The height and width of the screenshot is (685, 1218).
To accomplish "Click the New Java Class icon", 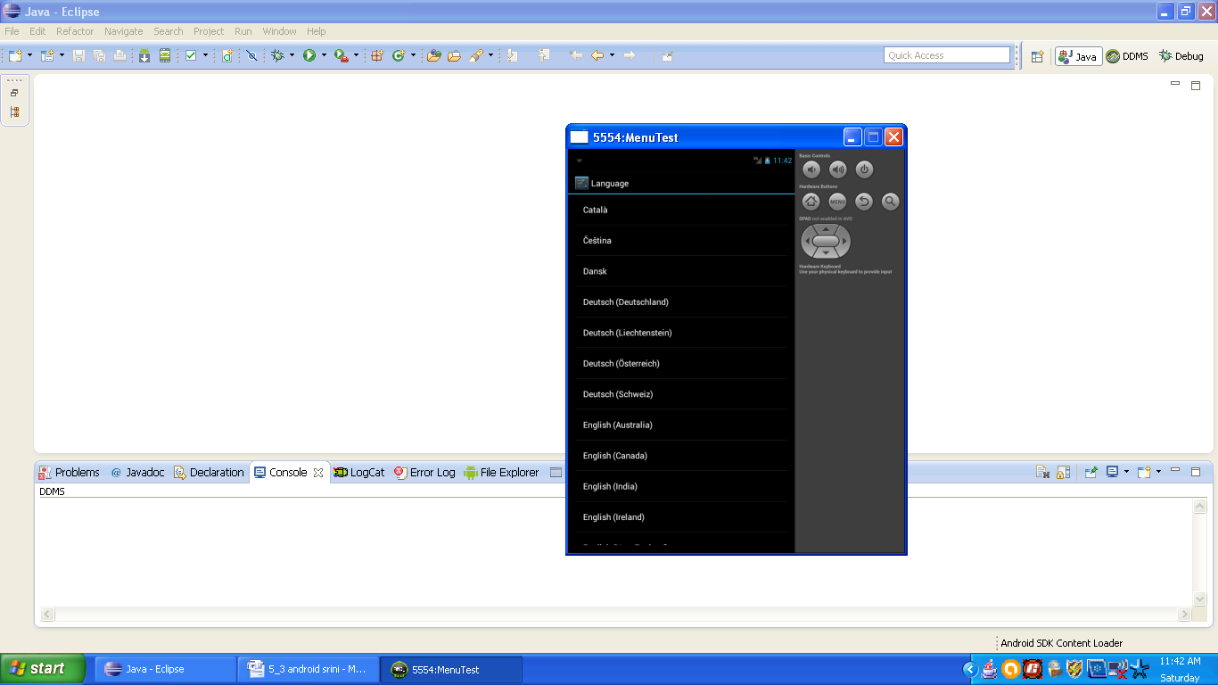I will 398,56.
